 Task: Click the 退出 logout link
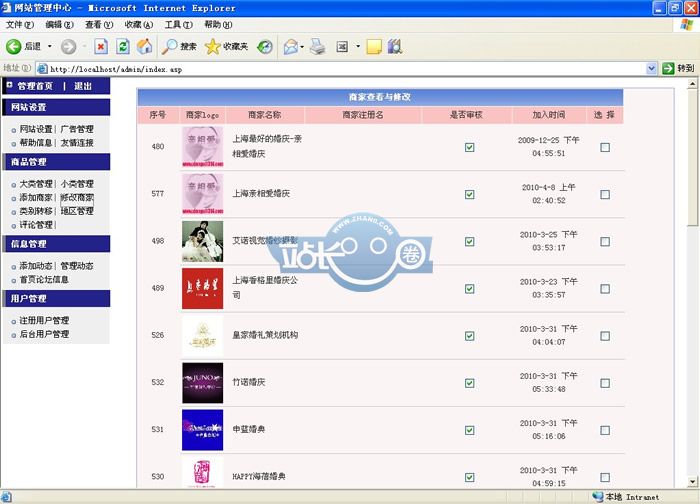coord(83,86)
